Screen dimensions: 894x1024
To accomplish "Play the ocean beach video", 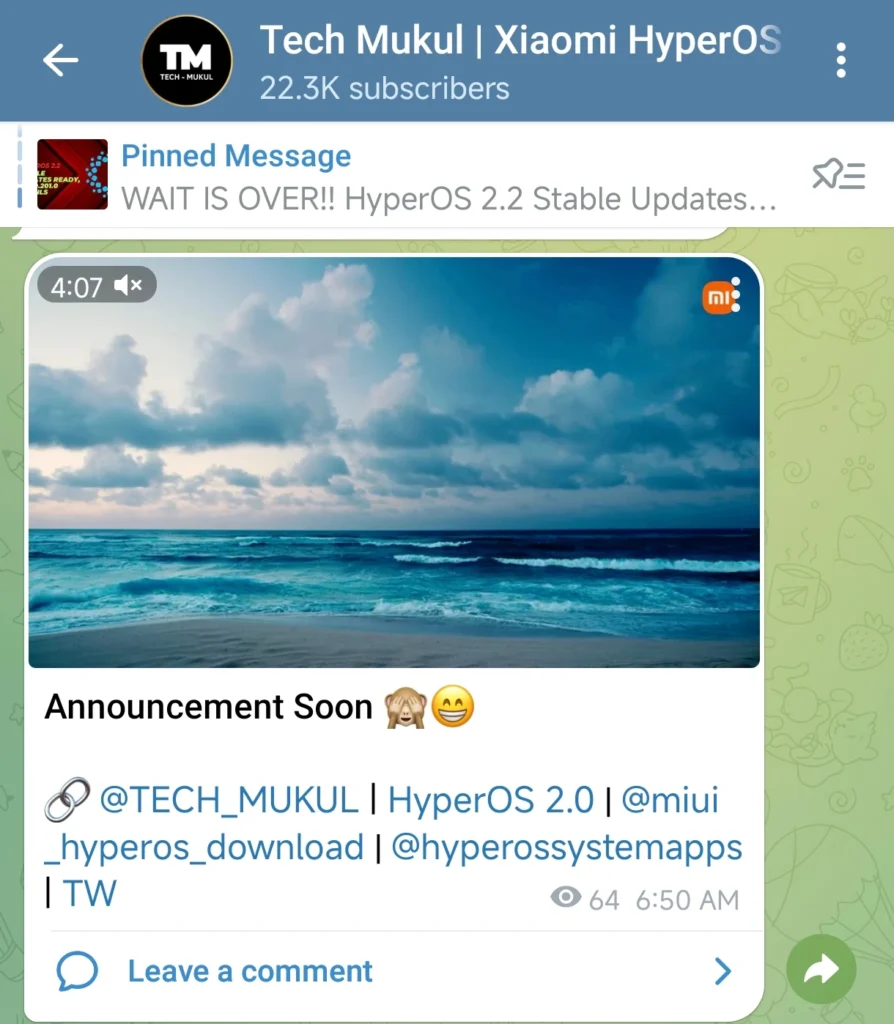I will tap(394, 462).
